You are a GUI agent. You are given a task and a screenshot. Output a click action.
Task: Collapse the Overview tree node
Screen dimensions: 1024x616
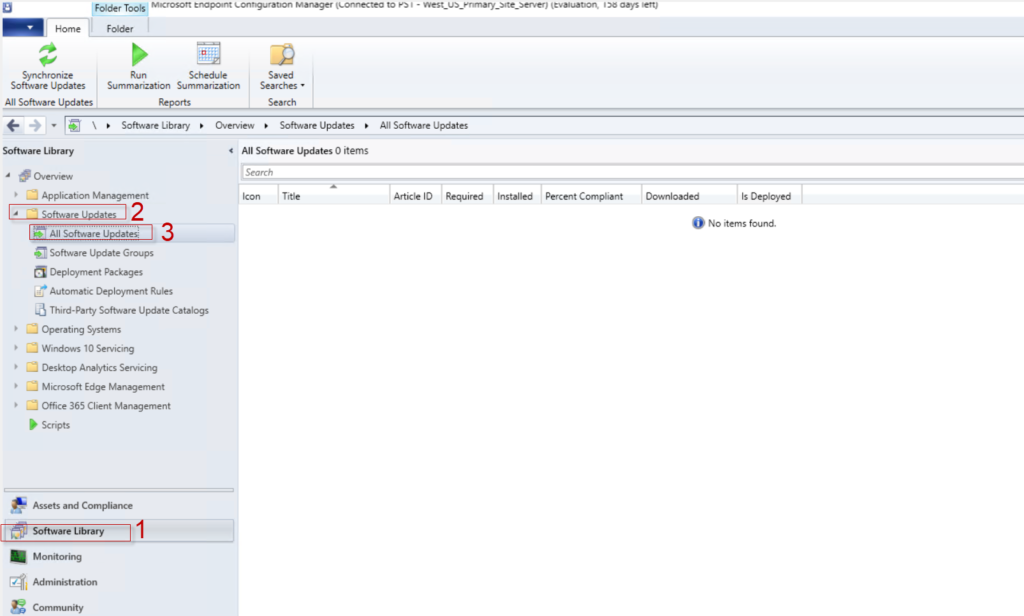[x=8, y=175]
